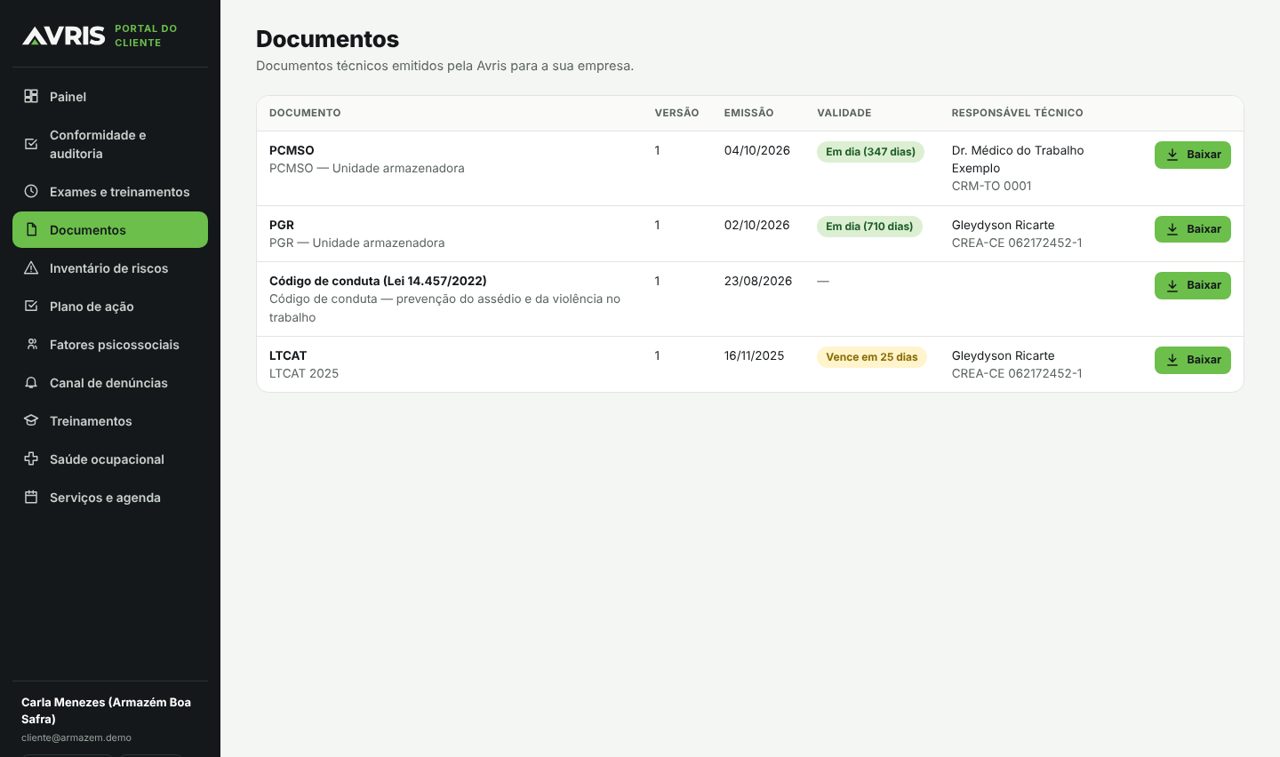Open Plano de ação page

(x=110, y=306)
